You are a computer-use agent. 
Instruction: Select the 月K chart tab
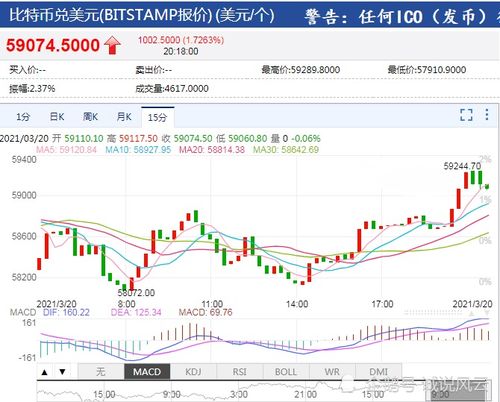click(124, 117)
